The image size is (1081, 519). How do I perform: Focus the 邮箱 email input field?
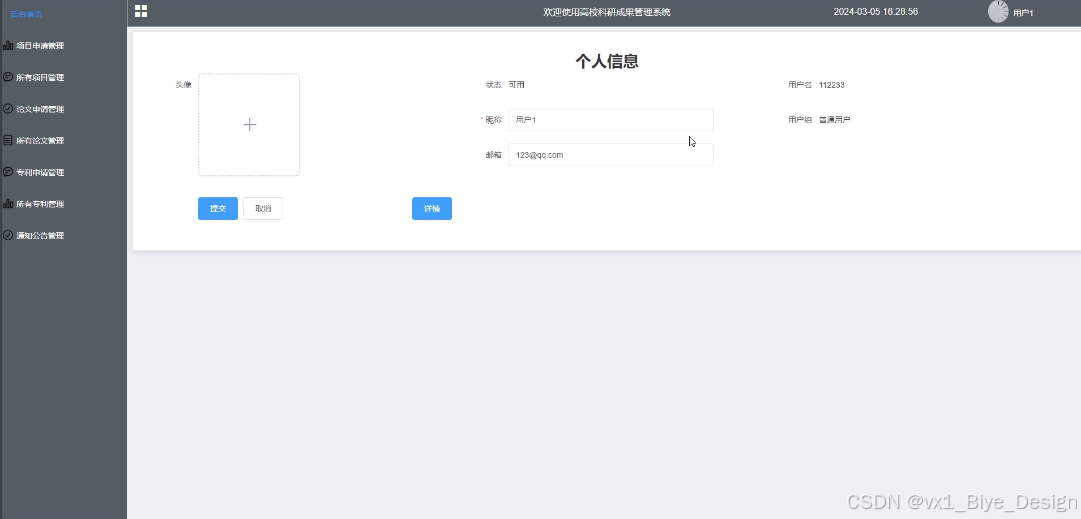coord(611,155)
